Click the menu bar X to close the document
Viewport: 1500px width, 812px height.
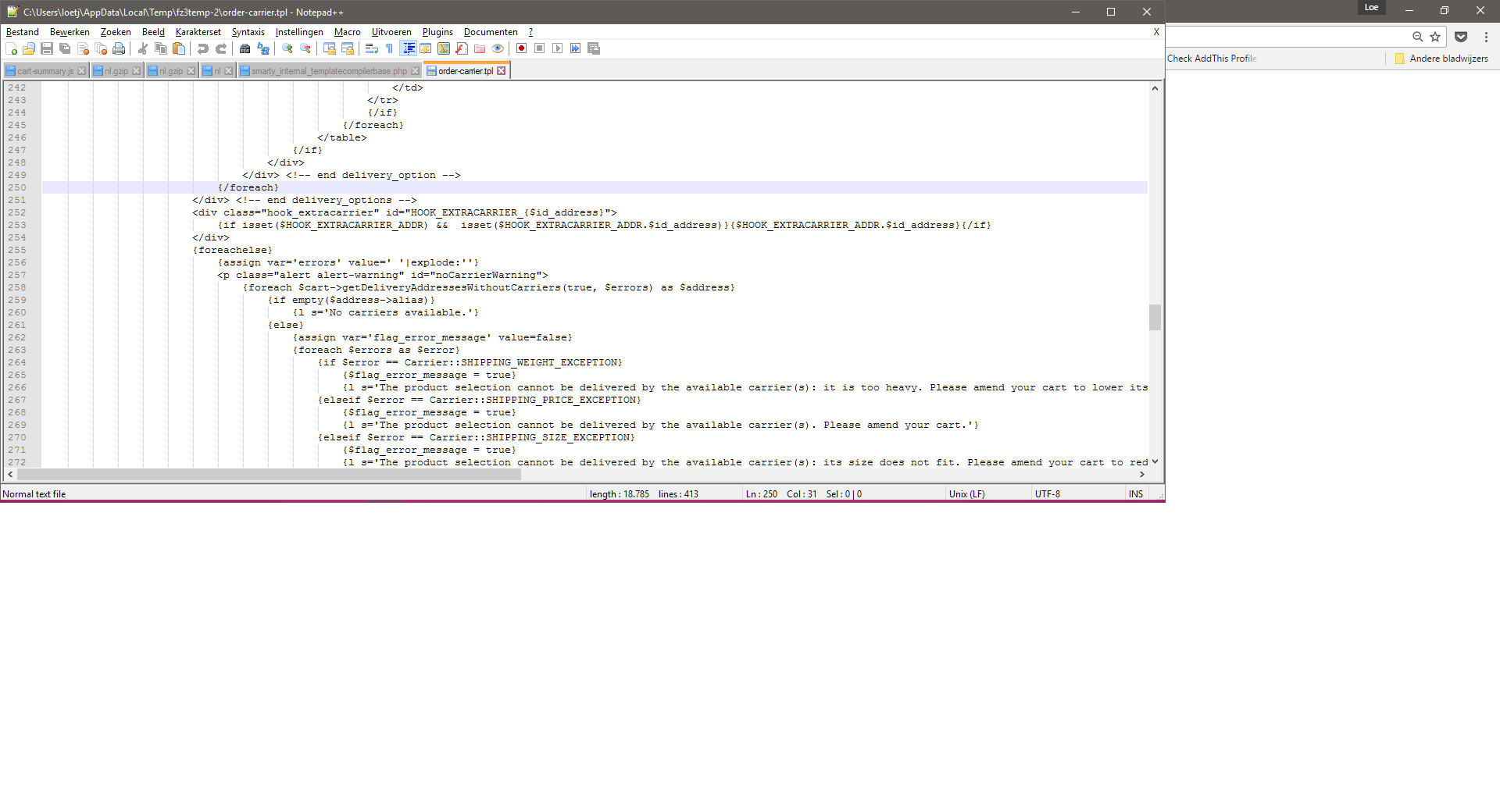[1156, 32]
